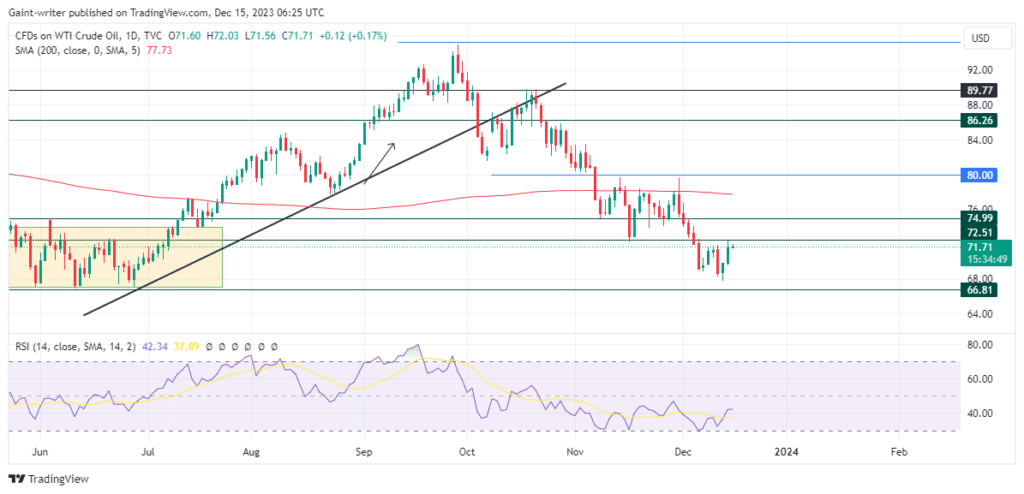
Task: Select the 66.81 price level label
Action: pos(978,289)
